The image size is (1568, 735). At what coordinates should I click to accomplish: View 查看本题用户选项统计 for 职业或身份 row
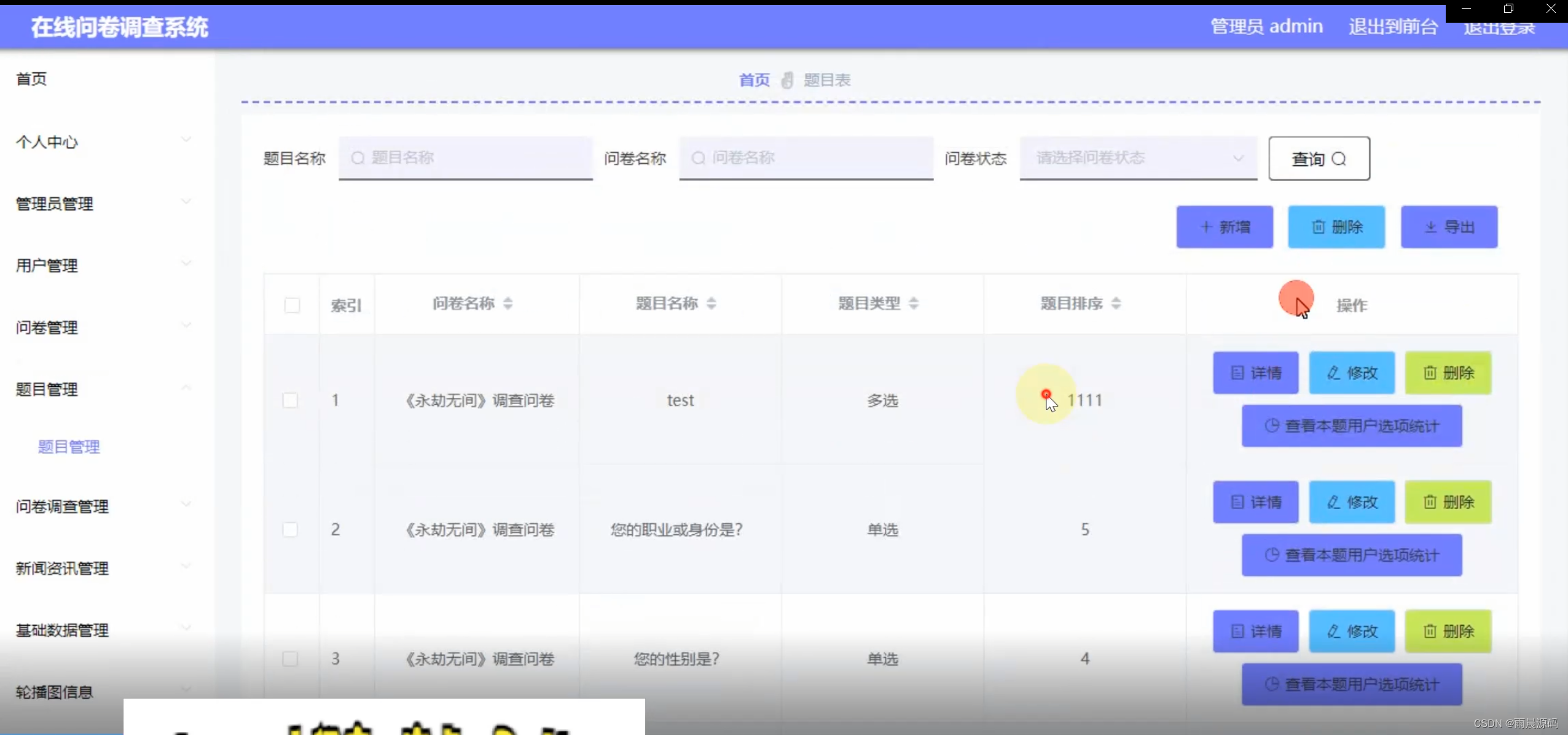(1351, 555)
